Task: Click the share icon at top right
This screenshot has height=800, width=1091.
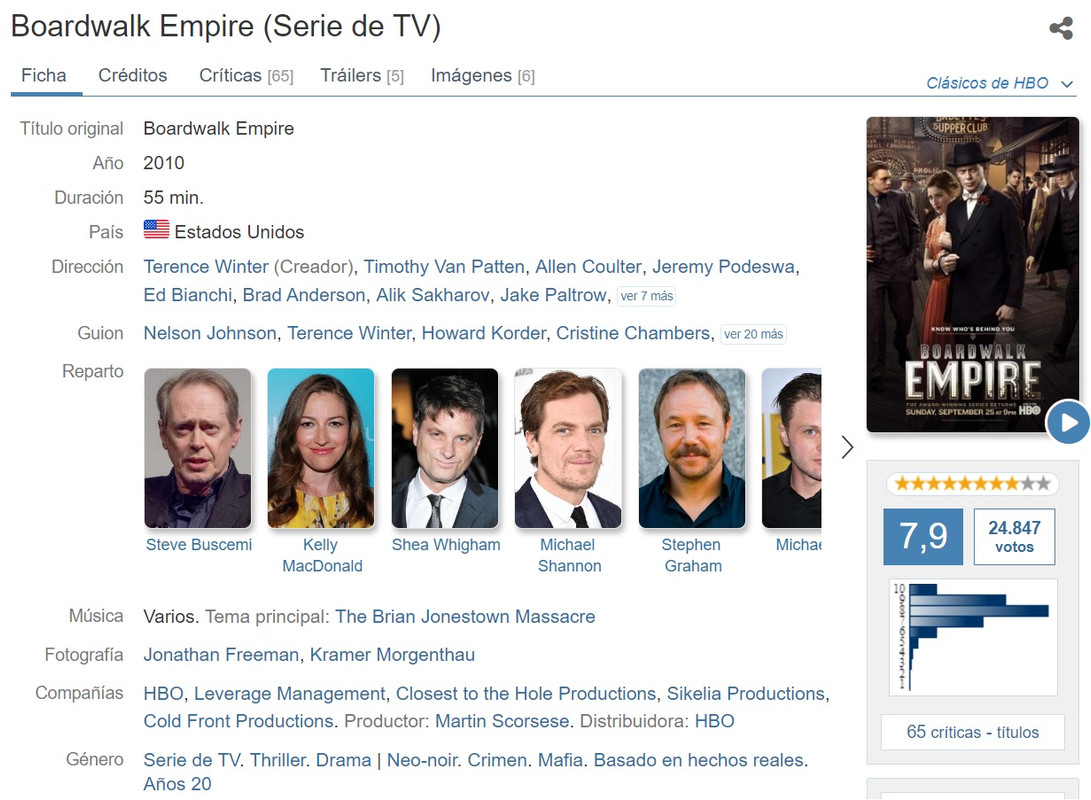Action: tap(1061, 29)
